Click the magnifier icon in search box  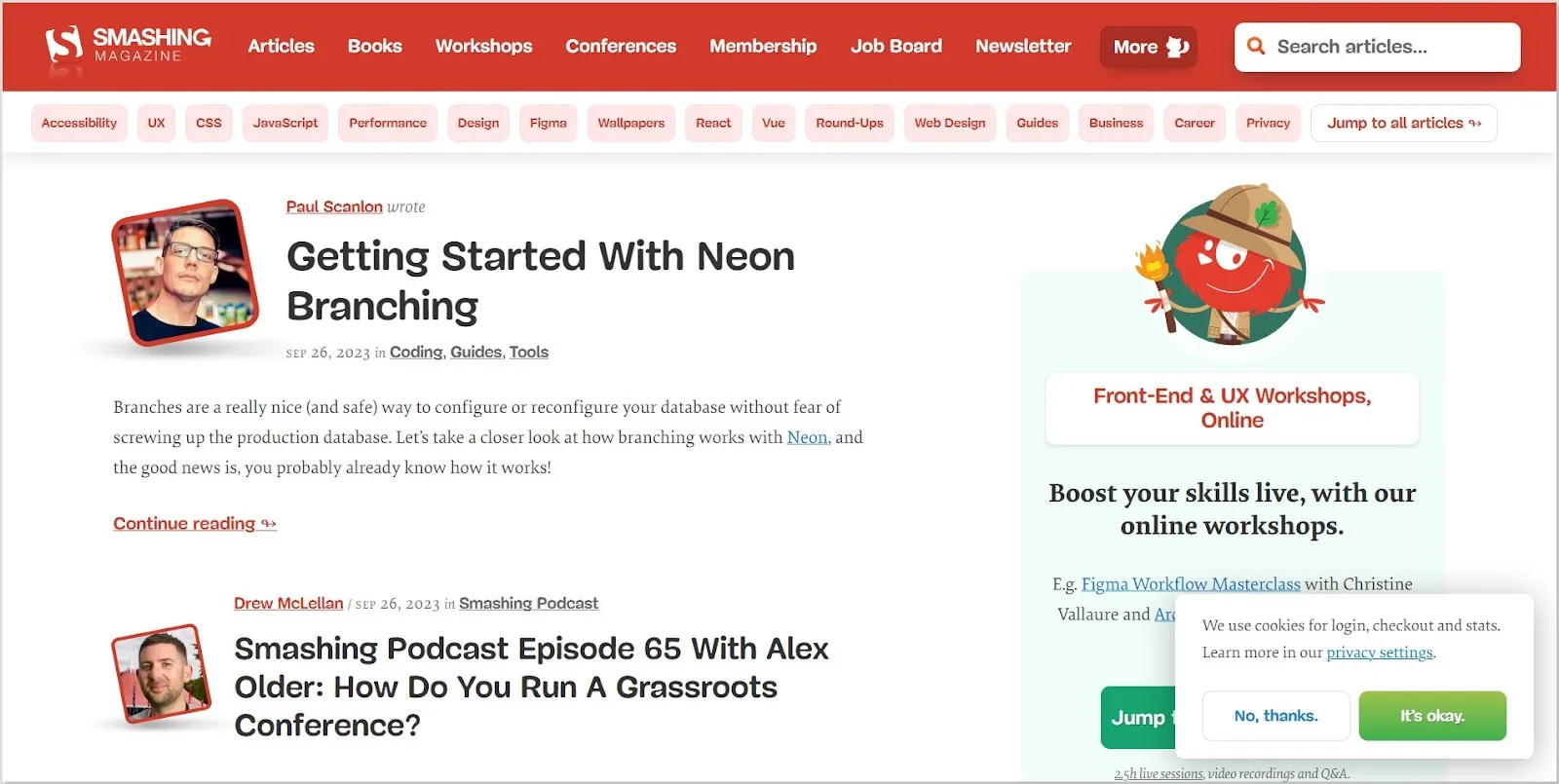tap(1256, 47)
